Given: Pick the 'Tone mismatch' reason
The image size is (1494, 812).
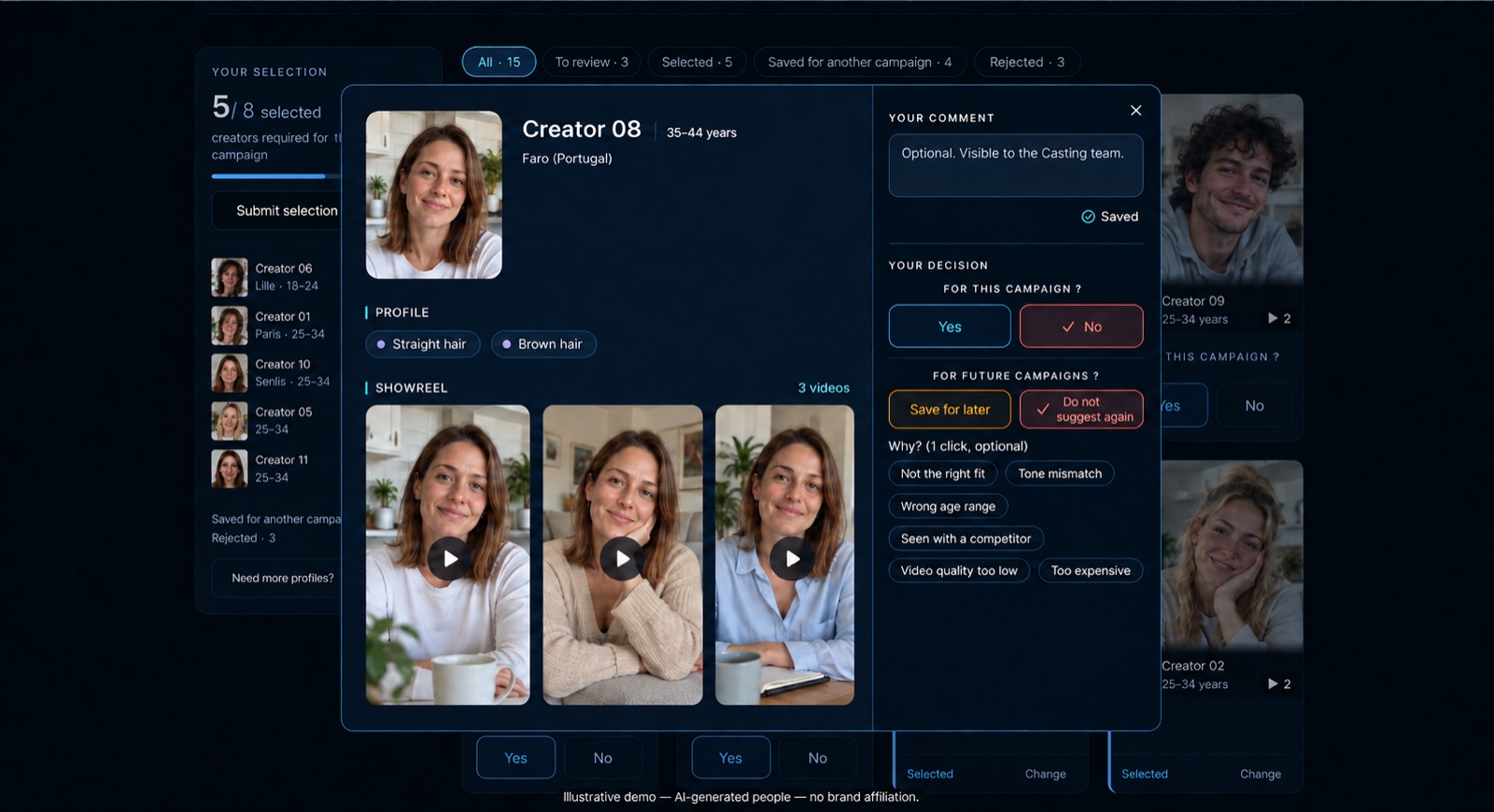Looking at the screenshot, I should (x=1060, y=473).
